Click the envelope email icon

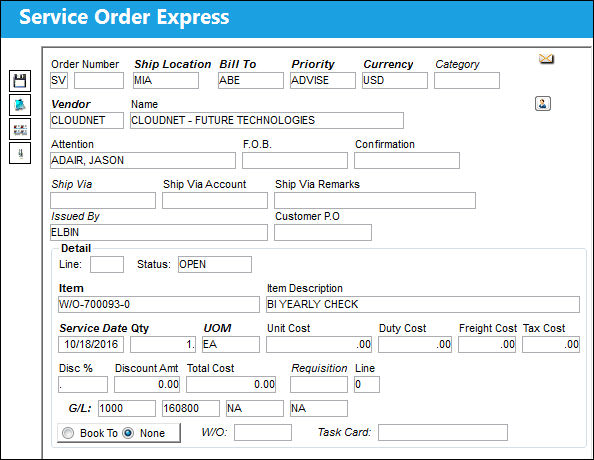tap(546, 59)
